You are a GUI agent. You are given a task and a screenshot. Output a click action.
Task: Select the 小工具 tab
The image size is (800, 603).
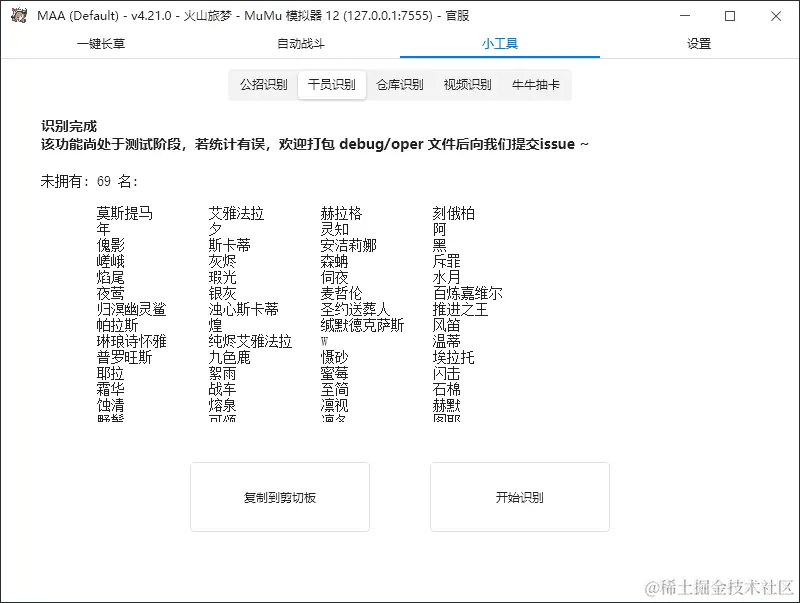click(x=499, y=44)
